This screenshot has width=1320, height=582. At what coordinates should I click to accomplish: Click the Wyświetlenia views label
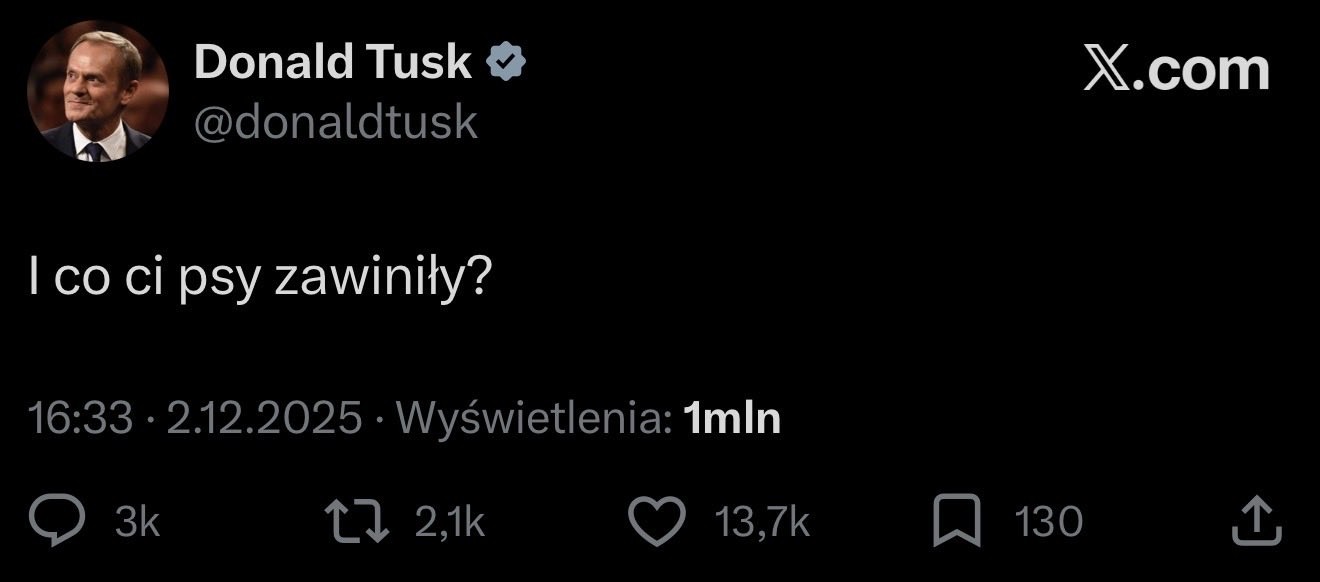click(x=534, y=418)
